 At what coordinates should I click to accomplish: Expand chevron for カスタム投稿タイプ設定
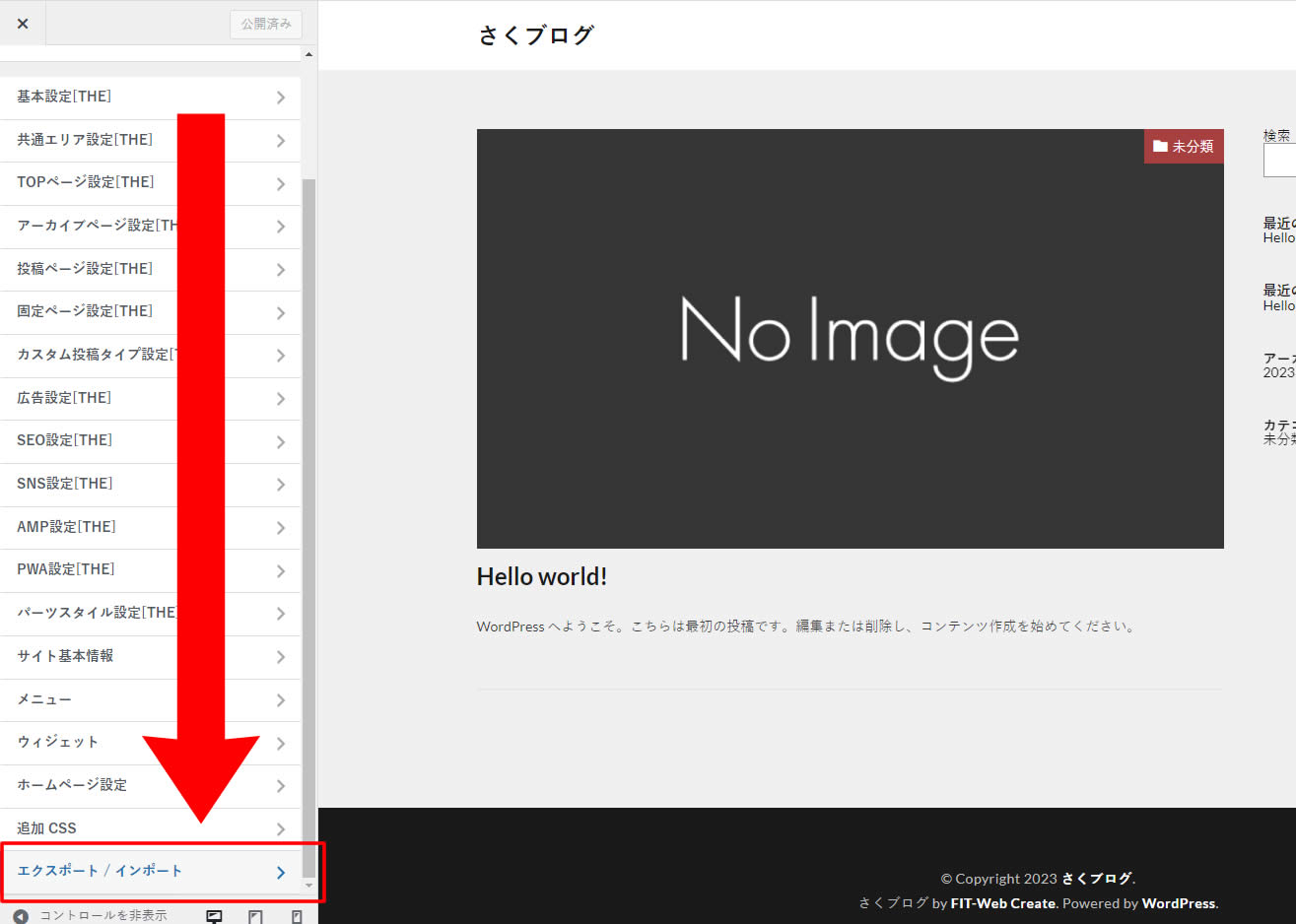(x=281, y=356)
